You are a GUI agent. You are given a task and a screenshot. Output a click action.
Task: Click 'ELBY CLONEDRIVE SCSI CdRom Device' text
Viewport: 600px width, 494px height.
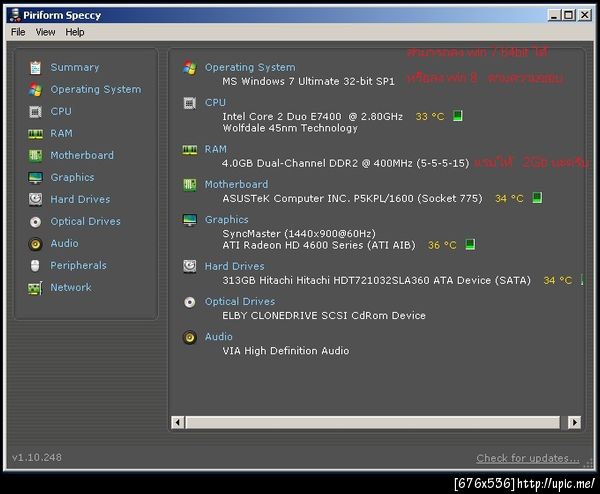[x=324, y=316]
